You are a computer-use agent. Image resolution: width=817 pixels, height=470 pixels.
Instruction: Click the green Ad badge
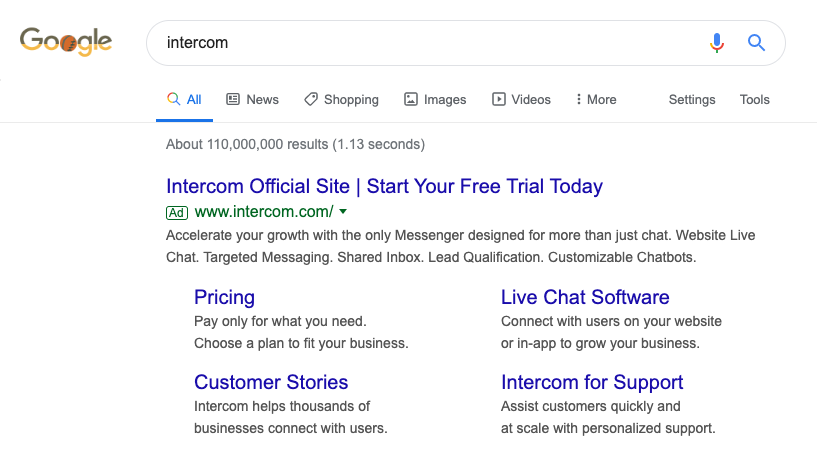[177, 212]
